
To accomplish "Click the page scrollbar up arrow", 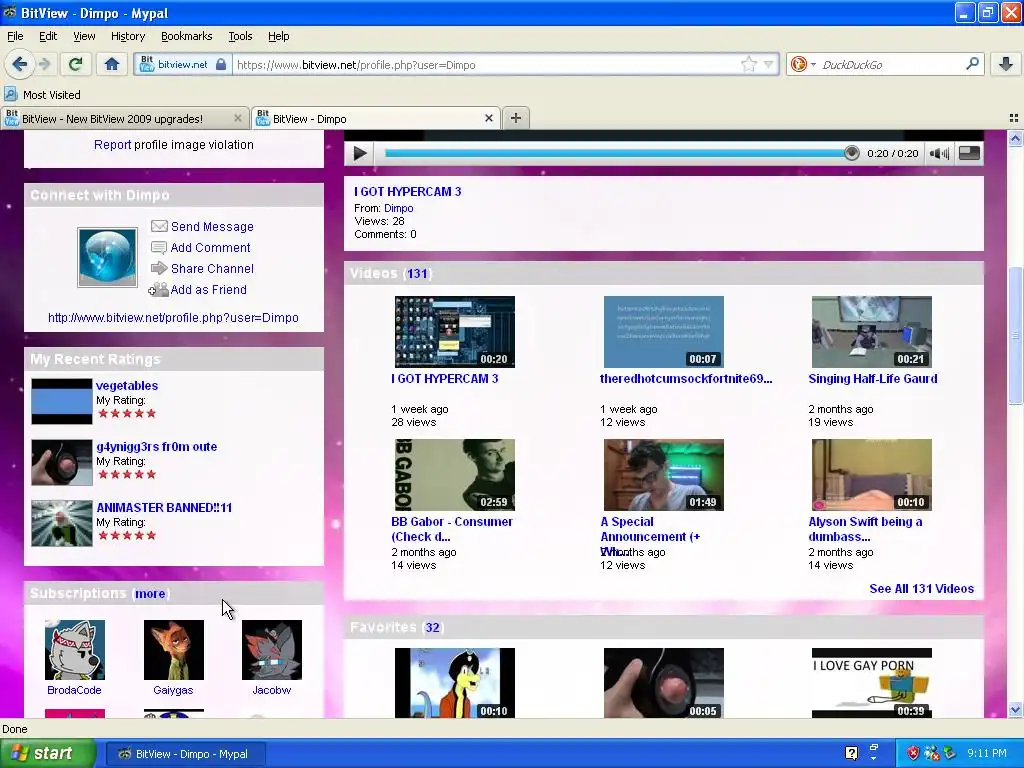I will coord(1015,138).
